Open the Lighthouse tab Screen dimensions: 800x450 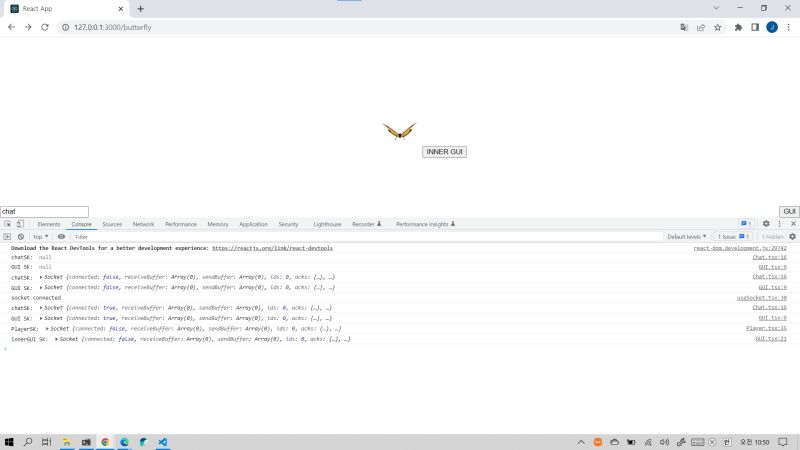point(327,224)
